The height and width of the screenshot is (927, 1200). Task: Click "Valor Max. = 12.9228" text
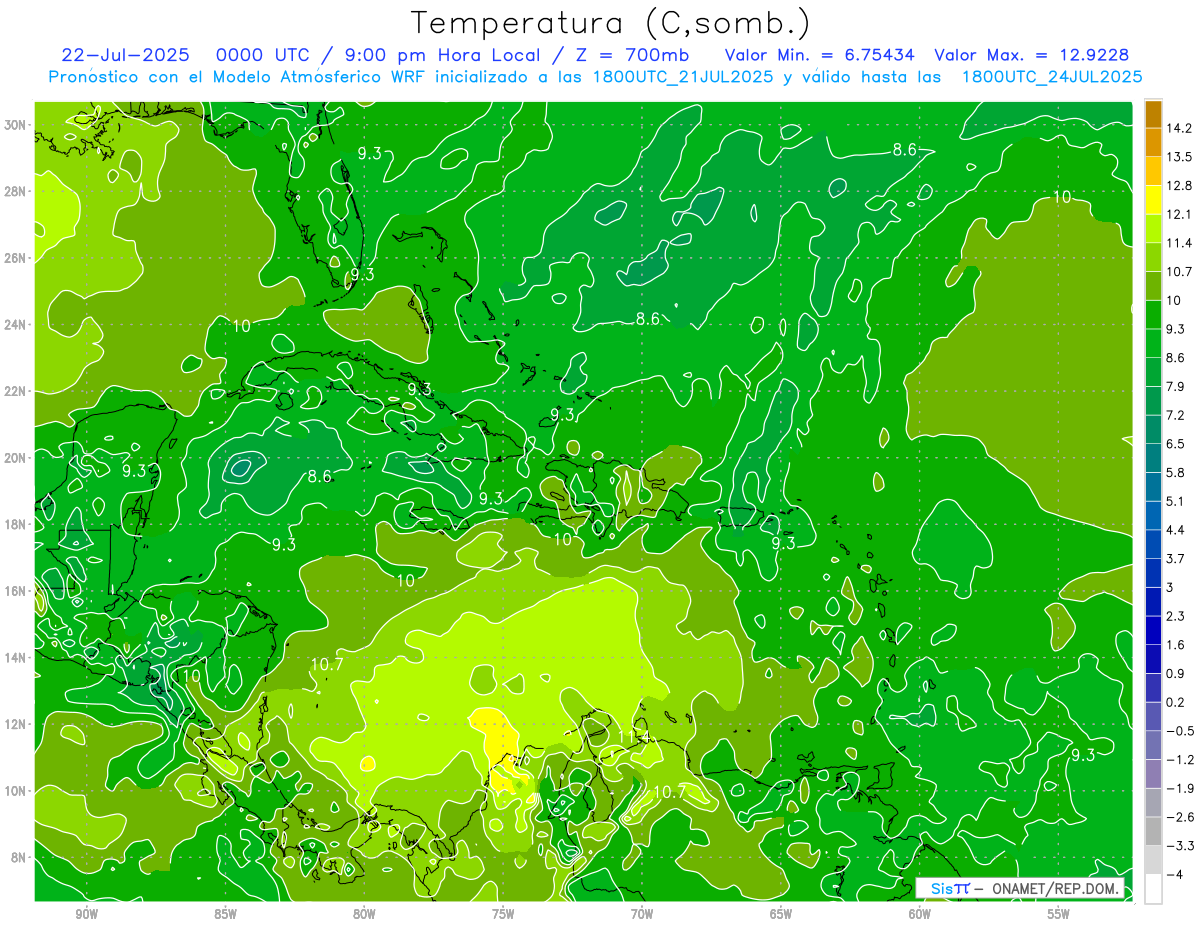click(1033, 55)
